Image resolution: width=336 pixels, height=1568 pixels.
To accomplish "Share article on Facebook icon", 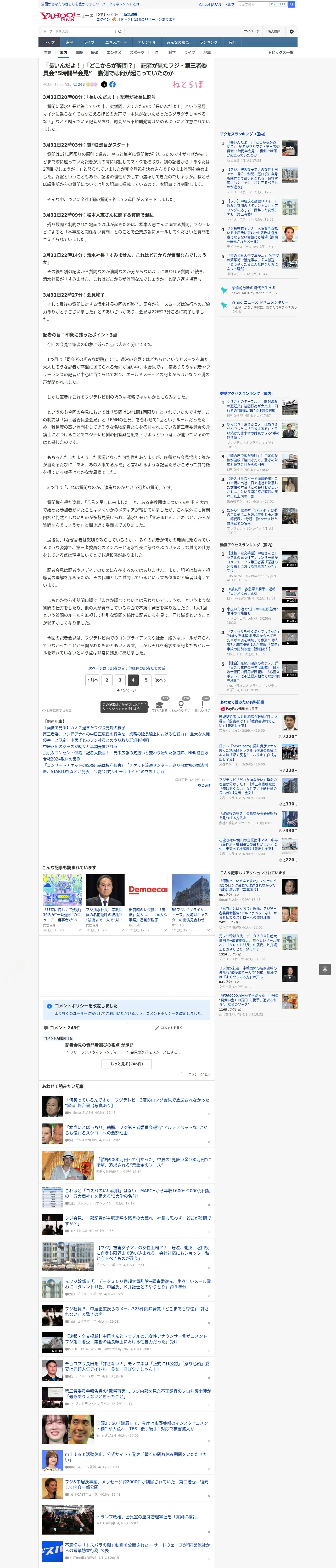I will (x=112, y=85).
